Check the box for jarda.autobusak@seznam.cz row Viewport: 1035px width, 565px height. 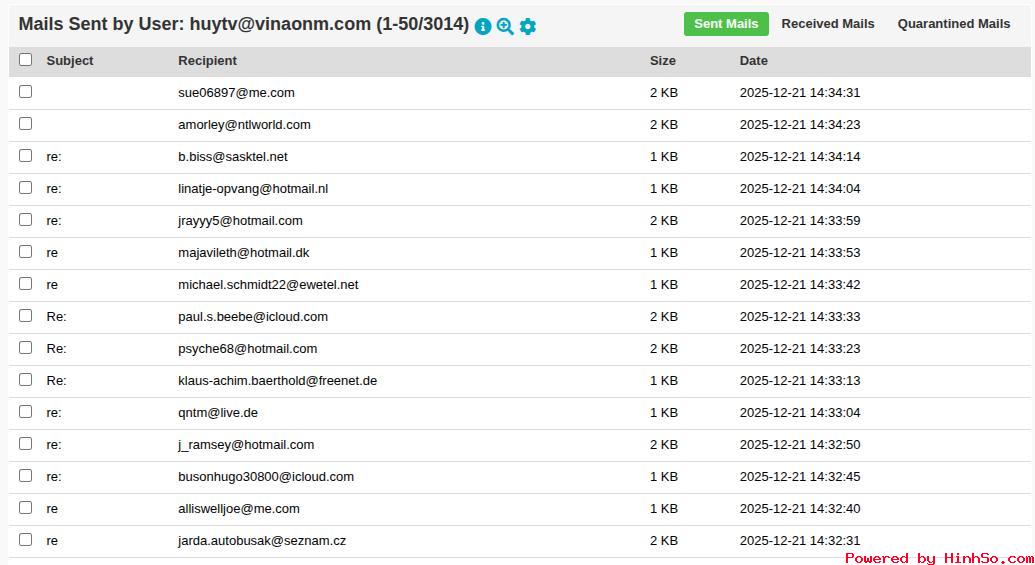tap(26, 540)
